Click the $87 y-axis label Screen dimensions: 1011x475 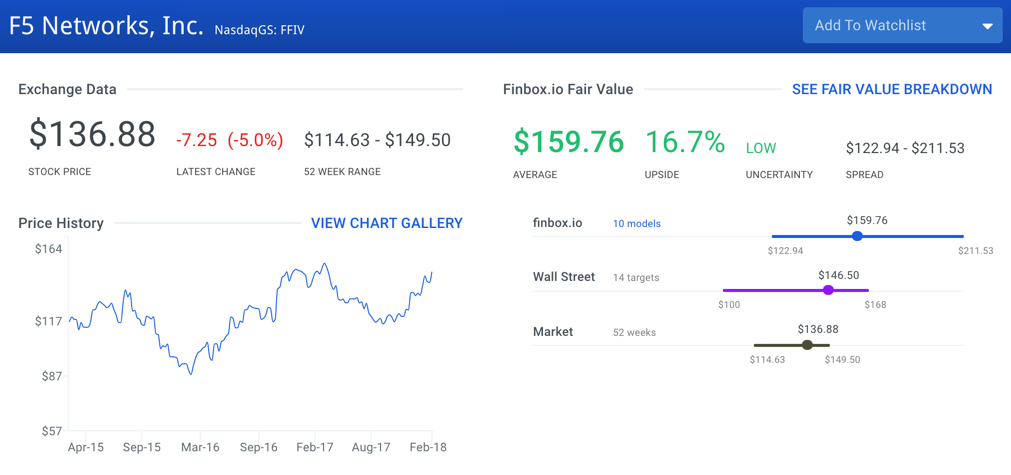[x=50, y=376]
